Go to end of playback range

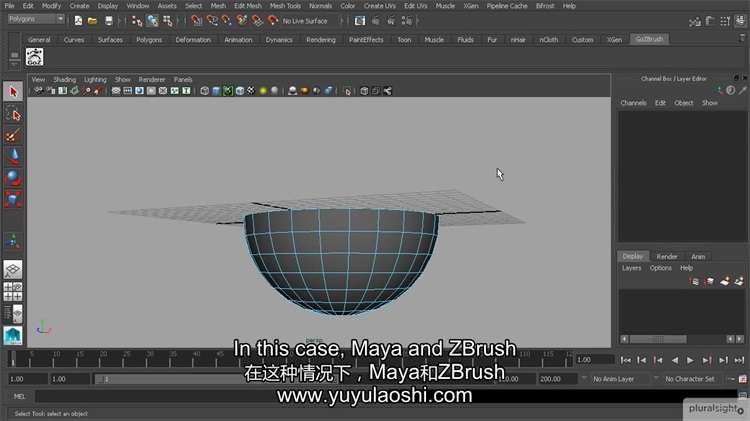(739, 360)
